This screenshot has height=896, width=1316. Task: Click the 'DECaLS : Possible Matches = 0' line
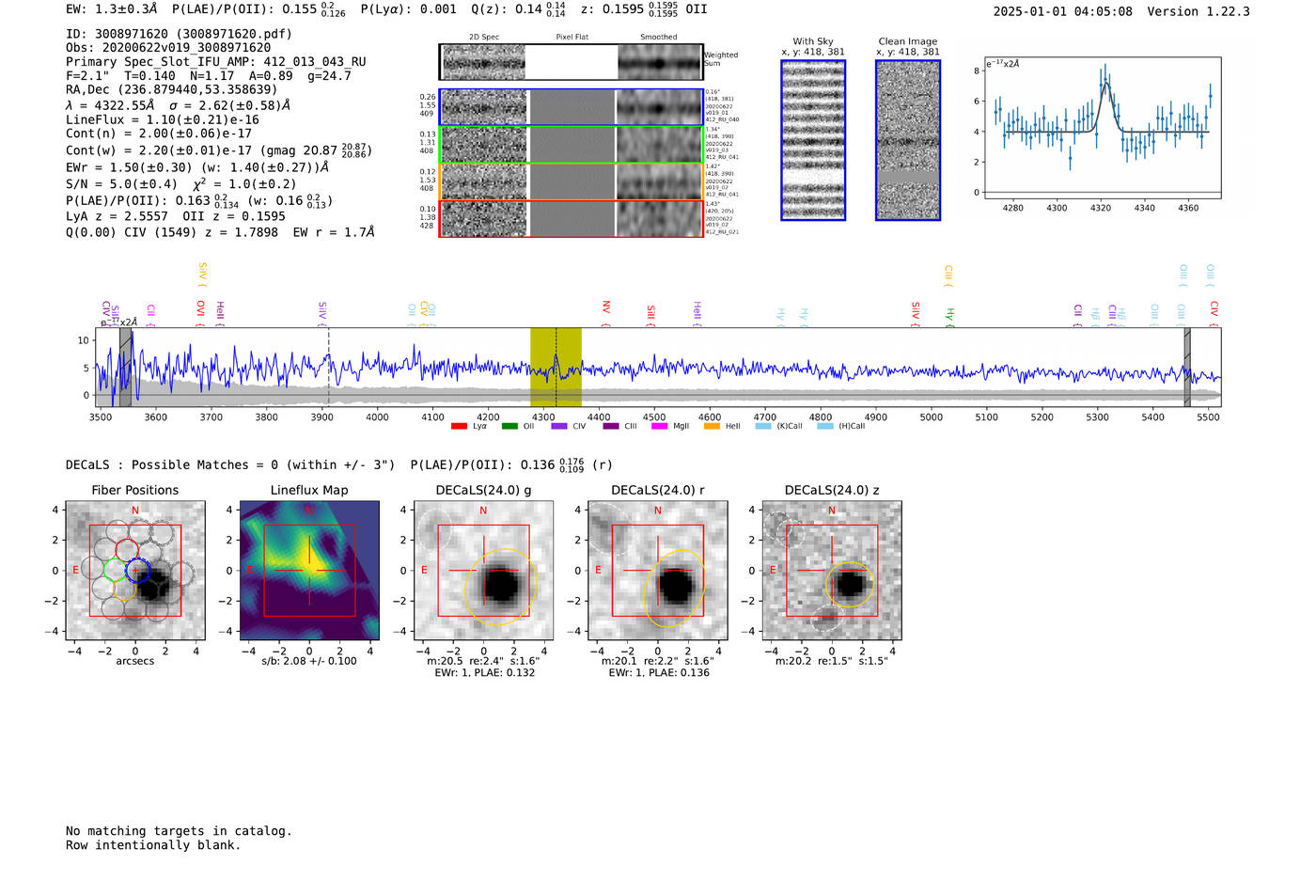click(x=230, y=464)
